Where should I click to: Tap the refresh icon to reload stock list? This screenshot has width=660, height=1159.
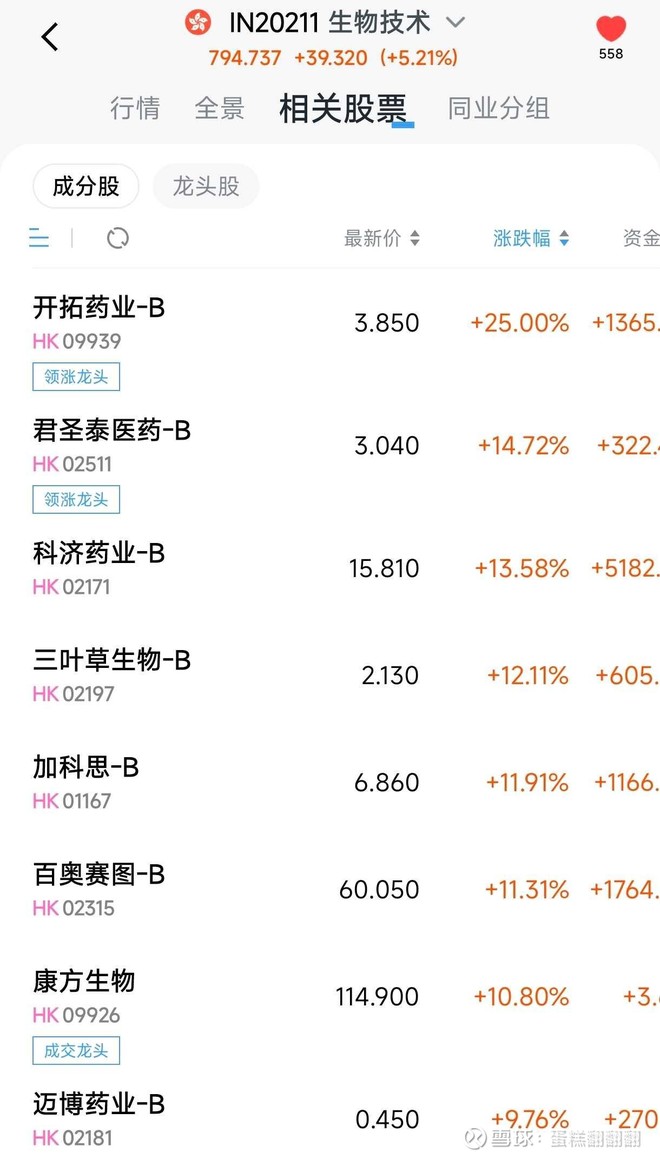(117, 239)
